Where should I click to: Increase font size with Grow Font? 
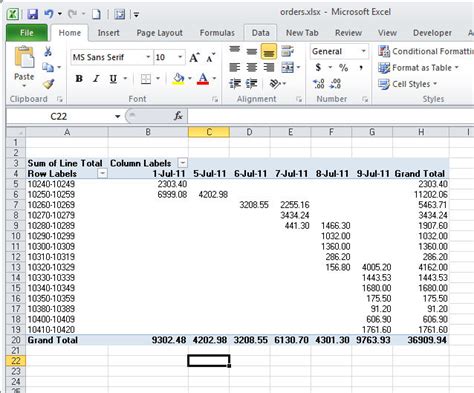pyautogui.click(x=194, y=58)
